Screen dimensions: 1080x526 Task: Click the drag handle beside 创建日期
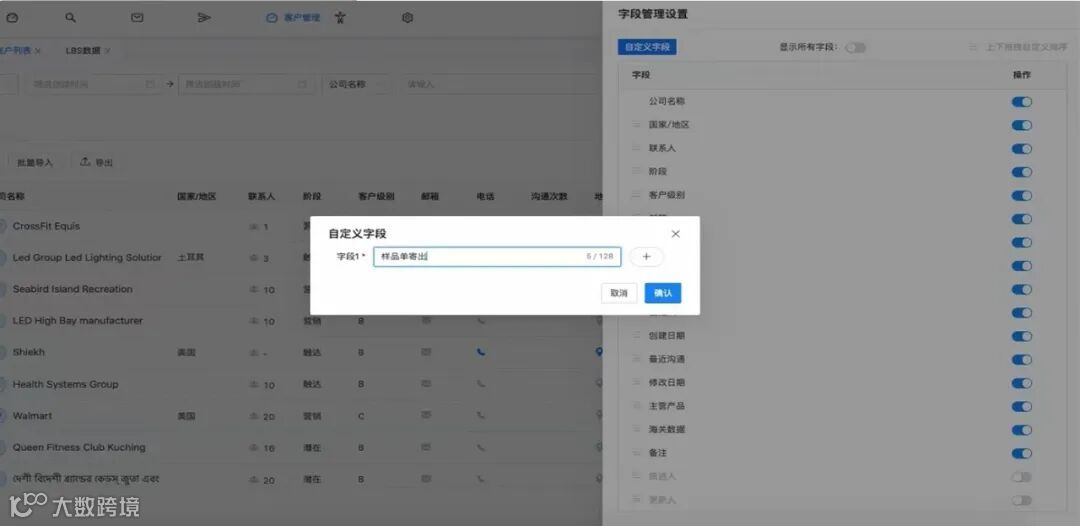click(636, 335)
